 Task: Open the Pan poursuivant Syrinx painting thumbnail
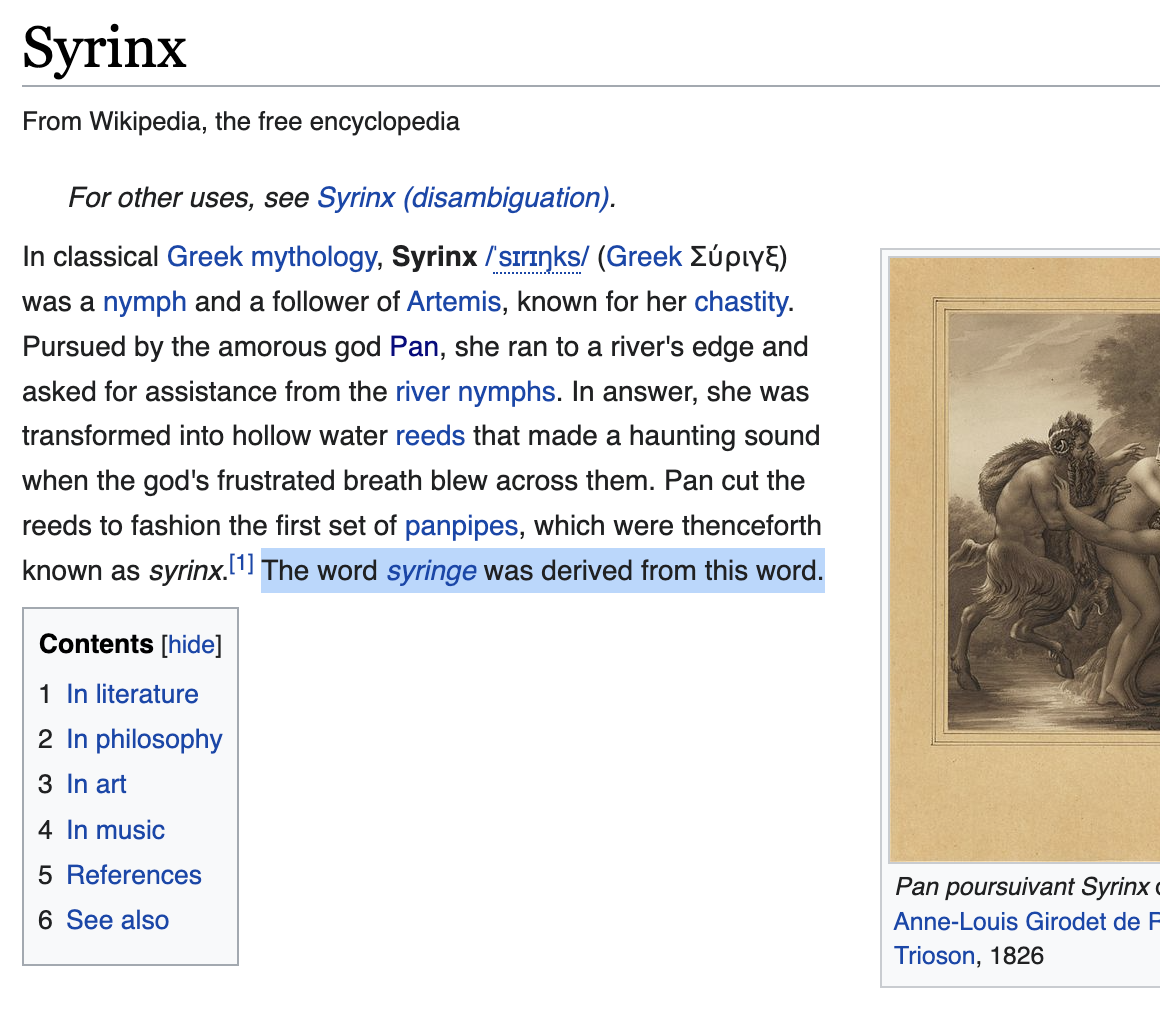[1025, 560]
